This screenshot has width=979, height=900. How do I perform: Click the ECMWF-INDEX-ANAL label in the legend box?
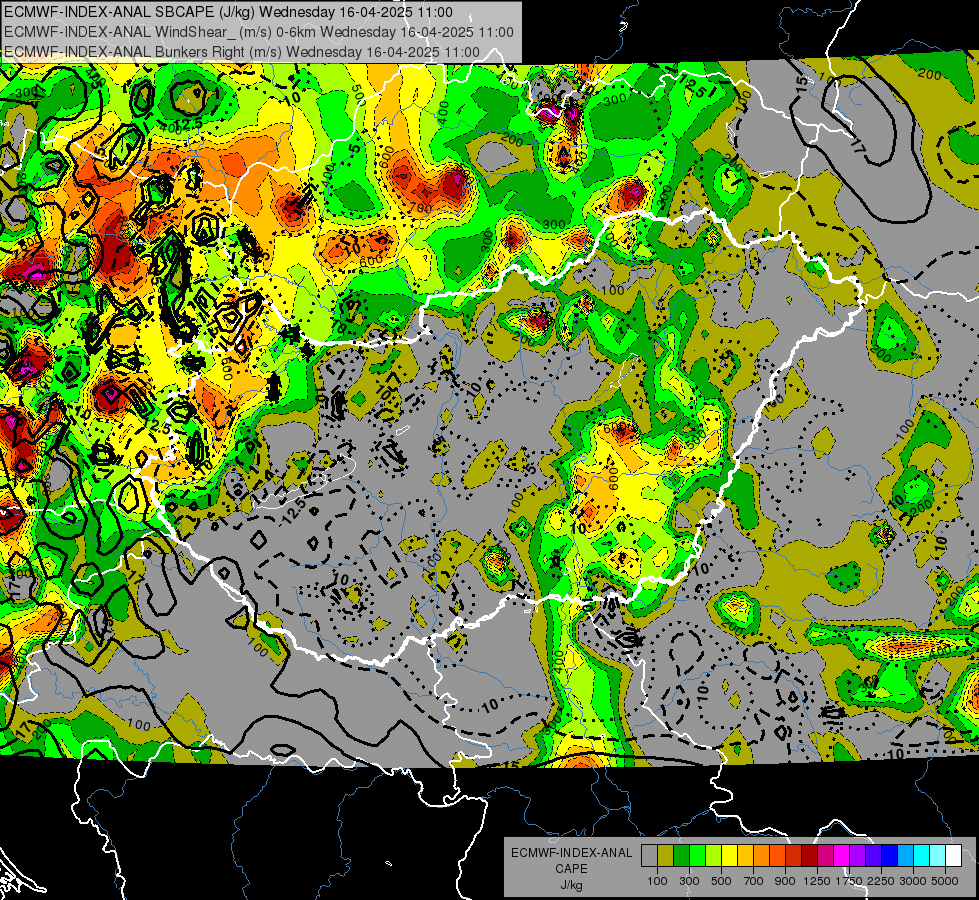pos(571,853)
